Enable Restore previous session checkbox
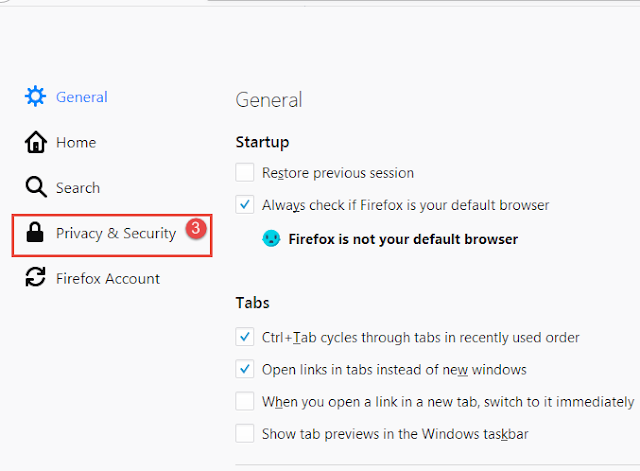The image size is (640, 471). (244, 172)
